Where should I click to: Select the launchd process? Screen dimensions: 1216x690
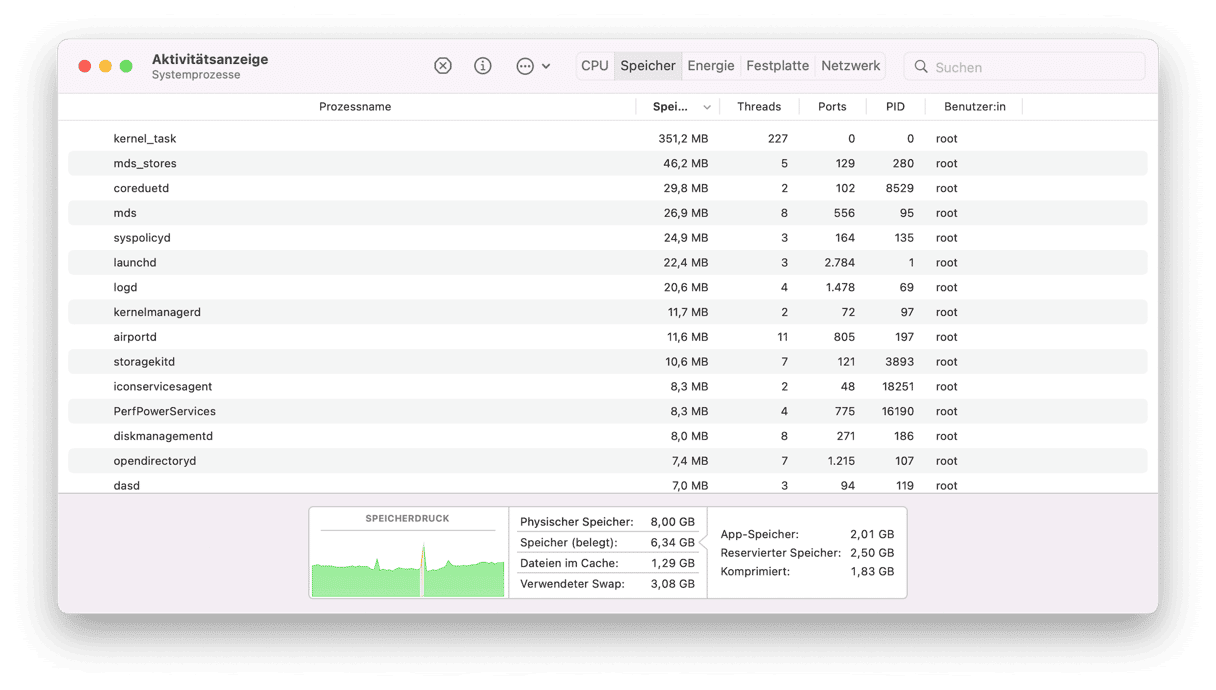coord(608,263)
